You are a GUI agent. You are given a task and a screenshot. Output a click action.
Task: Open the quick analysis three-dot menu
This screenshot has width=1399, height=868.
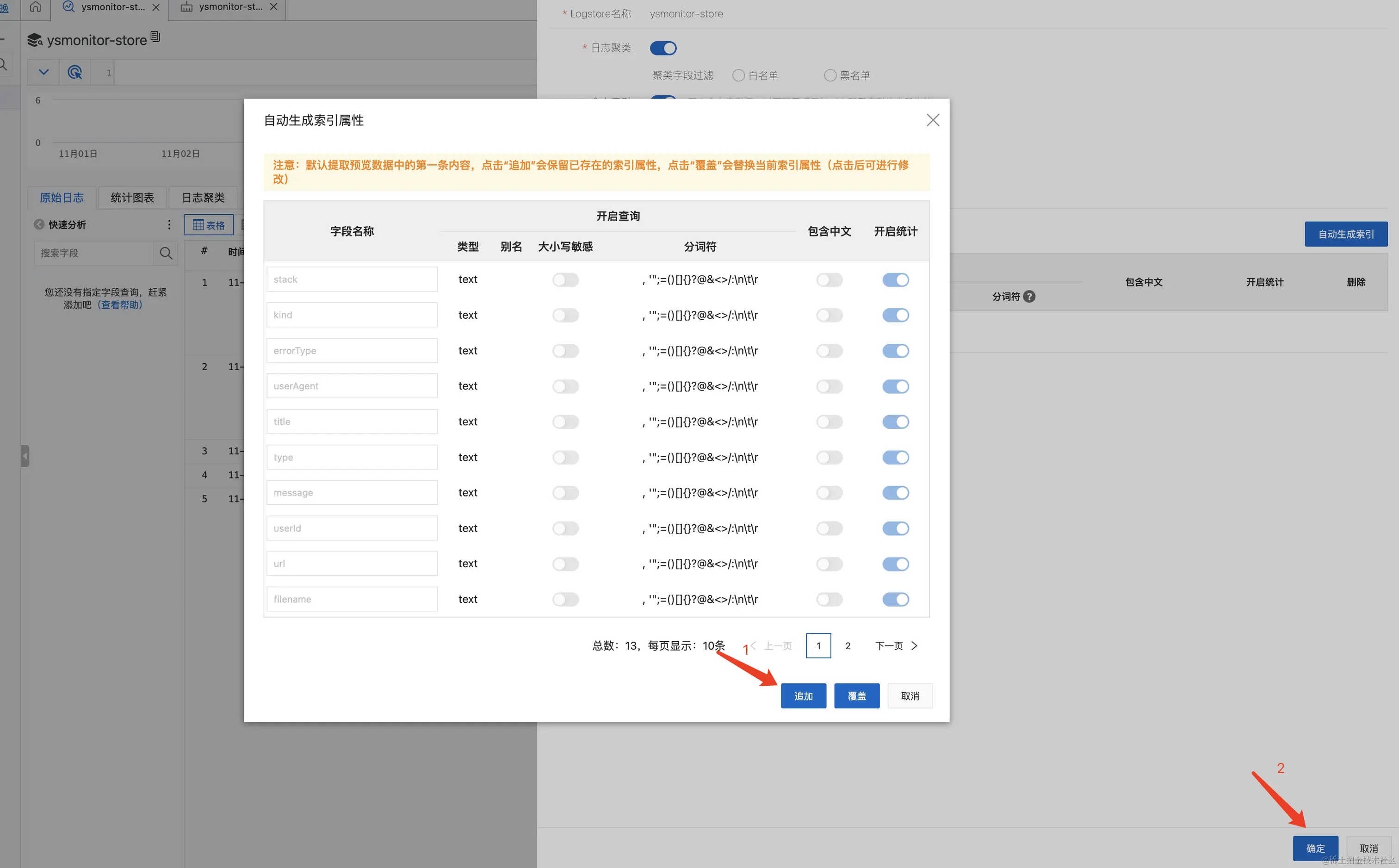pyautogui.click(x=169, y=224)
